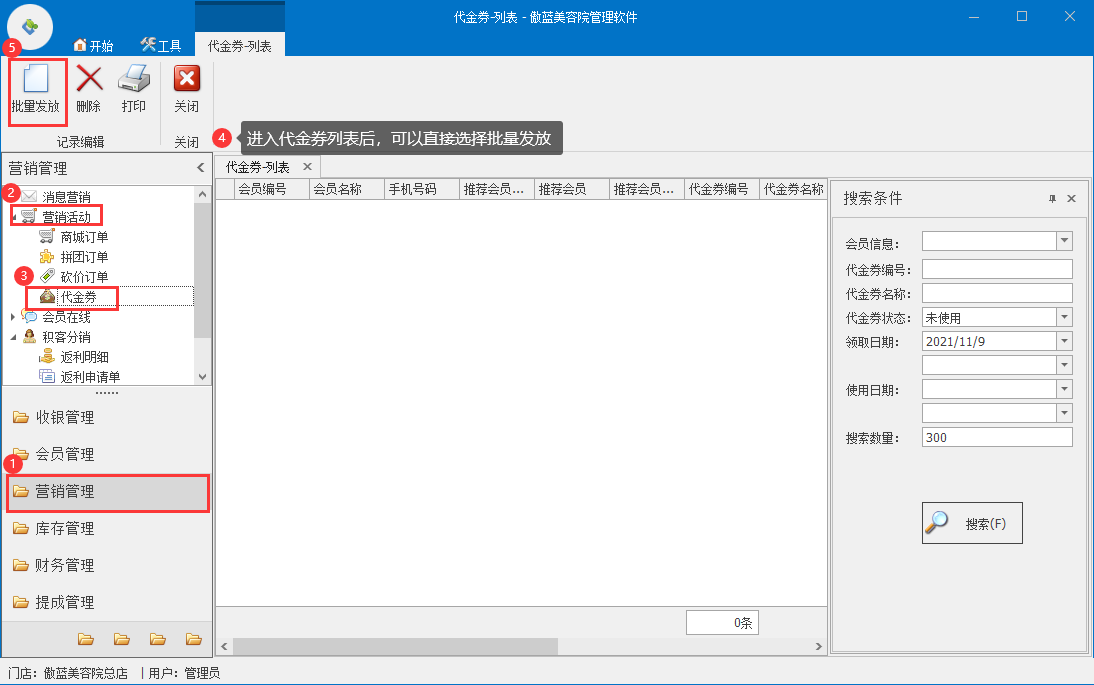This screenshot has height=685, width=1094.
Task: Click the tree scrollbar down arrow
Action: [202, 377]
